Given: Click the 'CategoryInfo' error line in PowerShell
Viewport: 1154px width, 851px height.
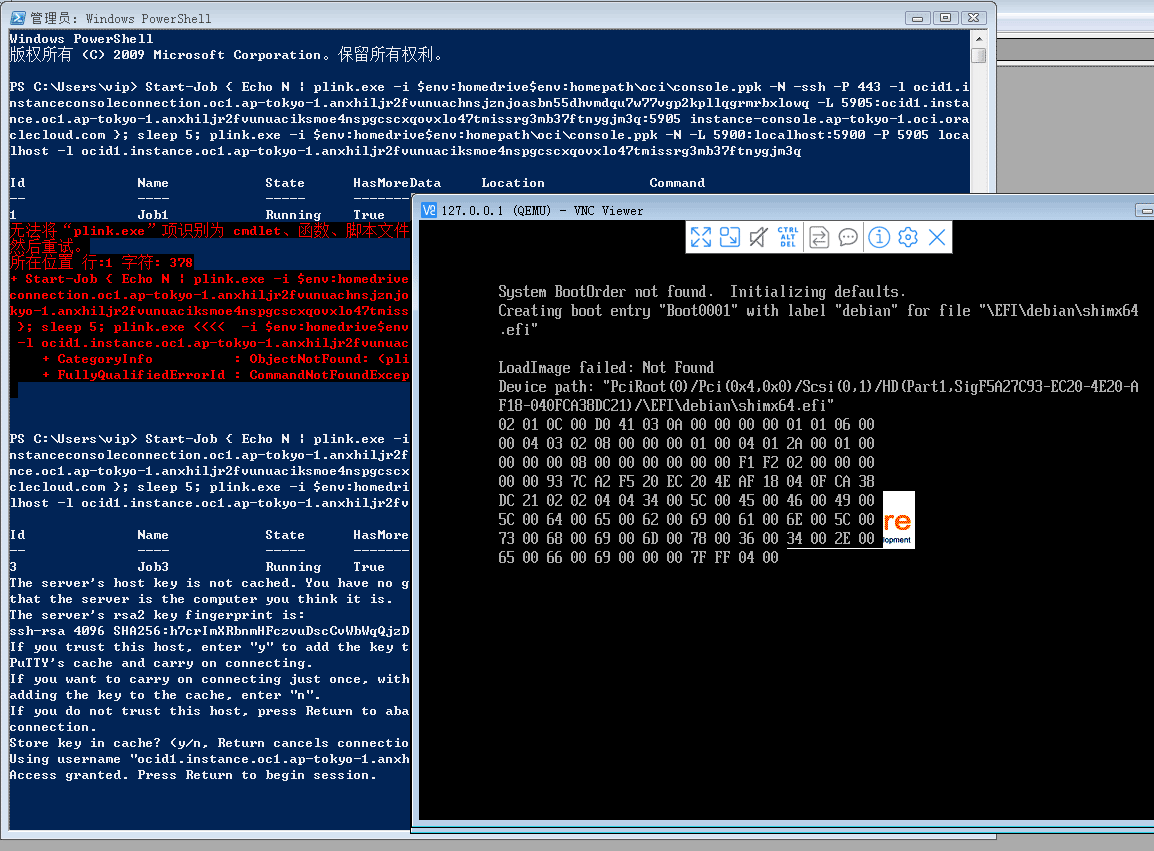Looking at the screenshot, I should (225, 359).
